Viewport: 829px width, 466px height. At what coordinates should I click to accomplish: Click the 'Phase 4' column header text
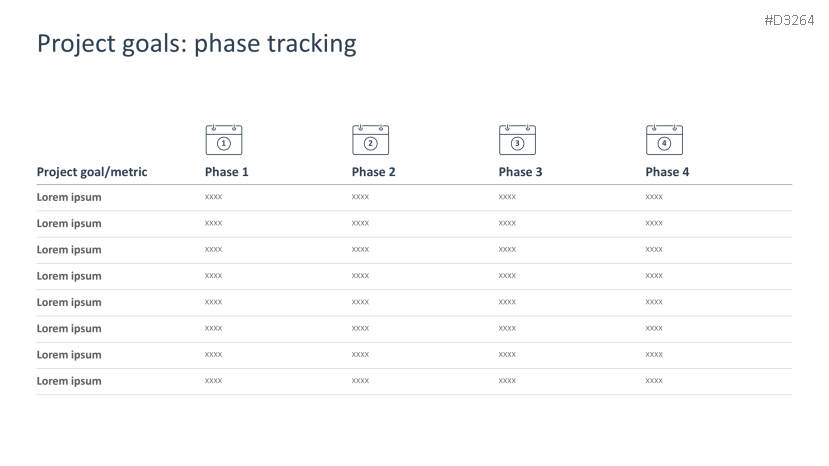pos(667,172)
